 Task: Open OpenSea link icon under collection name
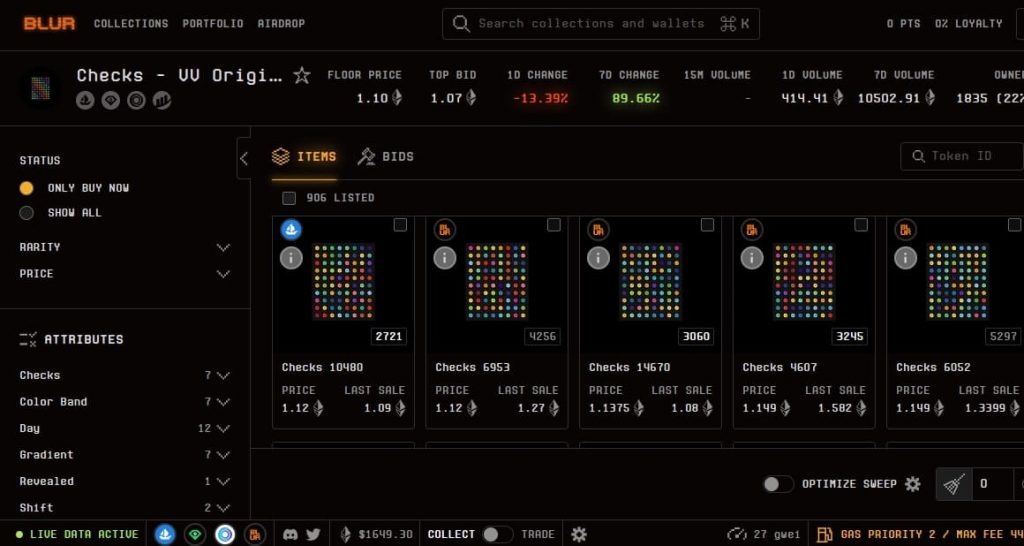[x=85, y=101]
